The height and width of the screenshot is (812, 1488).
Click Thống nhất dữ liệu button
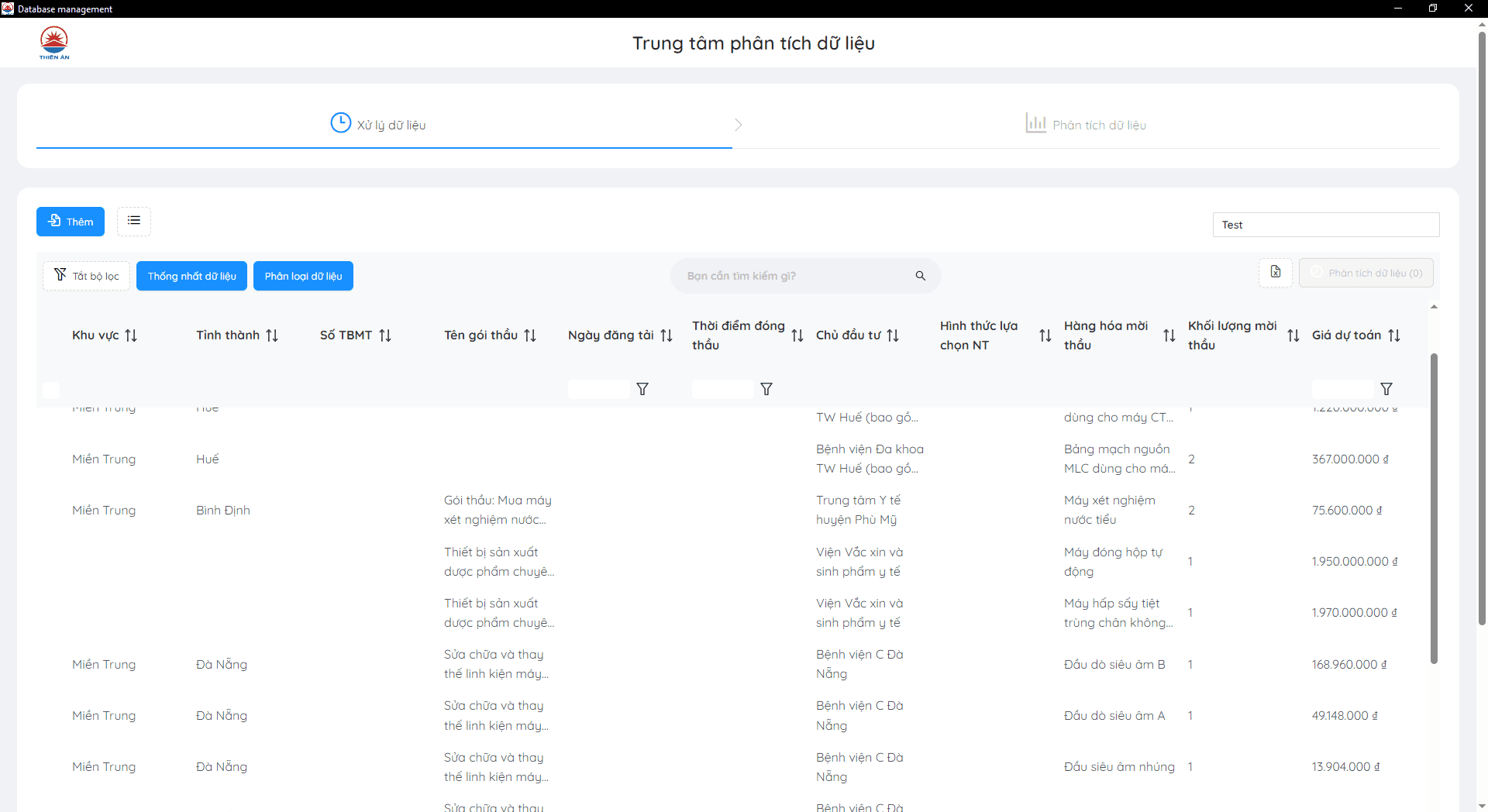(192, 276)
